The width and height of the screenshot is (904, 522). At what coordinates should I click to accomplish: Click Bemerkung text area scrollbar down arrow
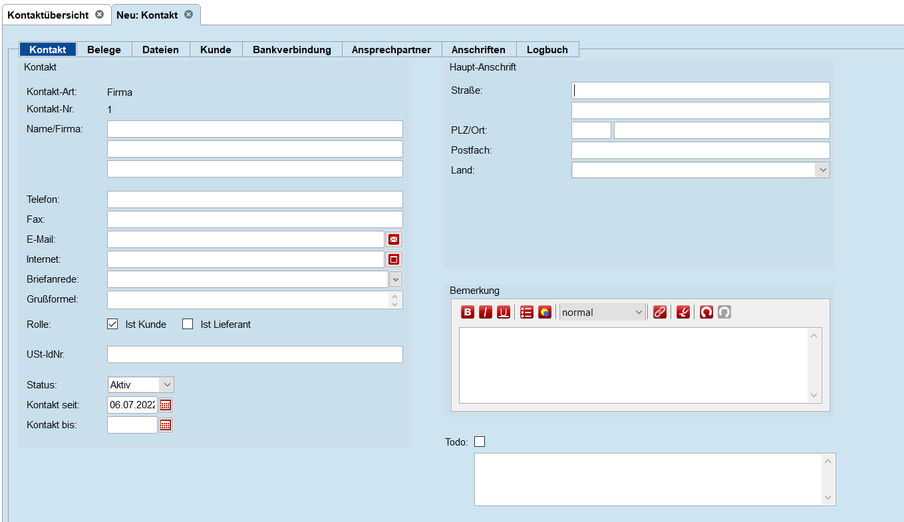814,396
